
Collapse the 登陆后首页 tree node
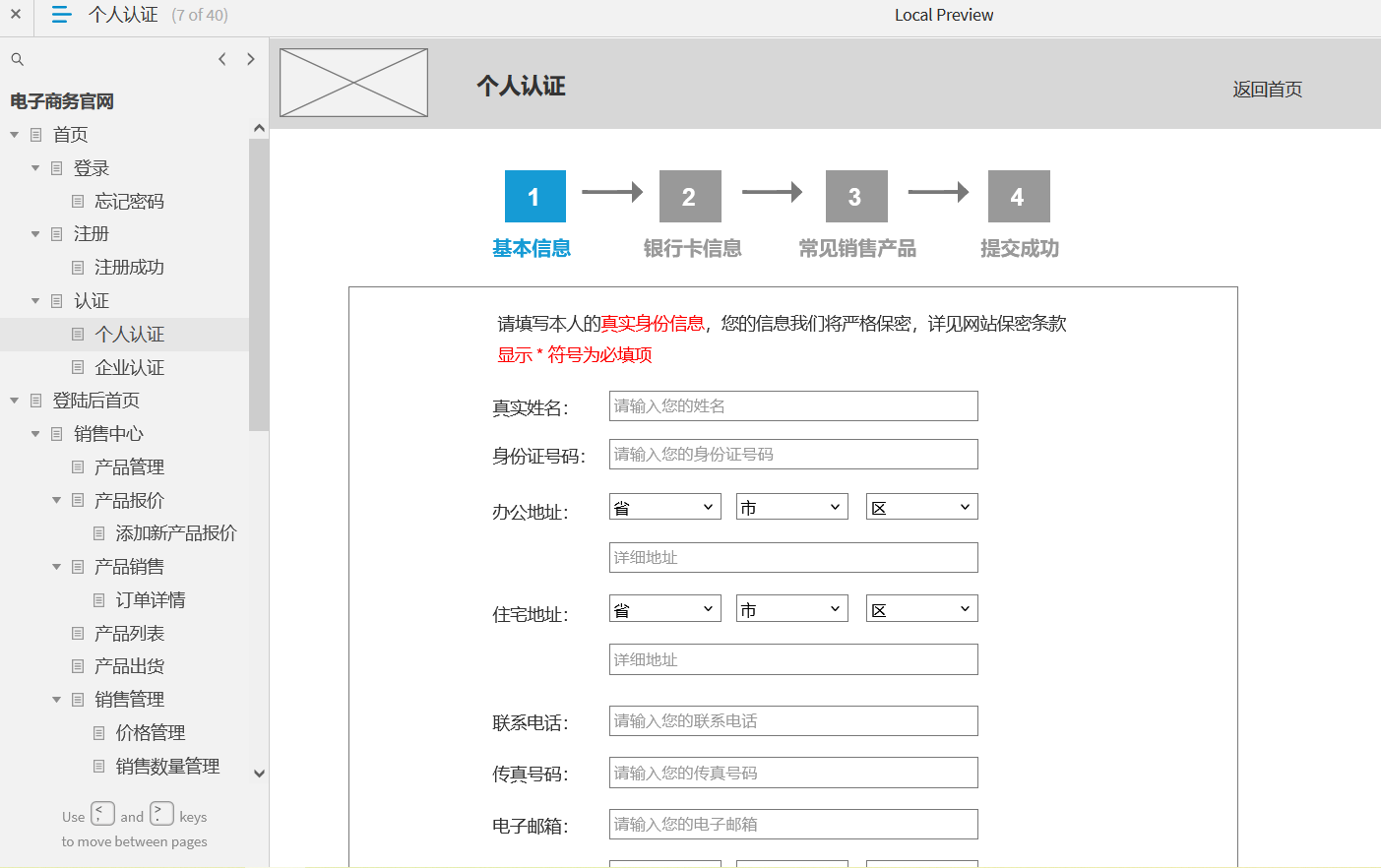tap(14, 401)
